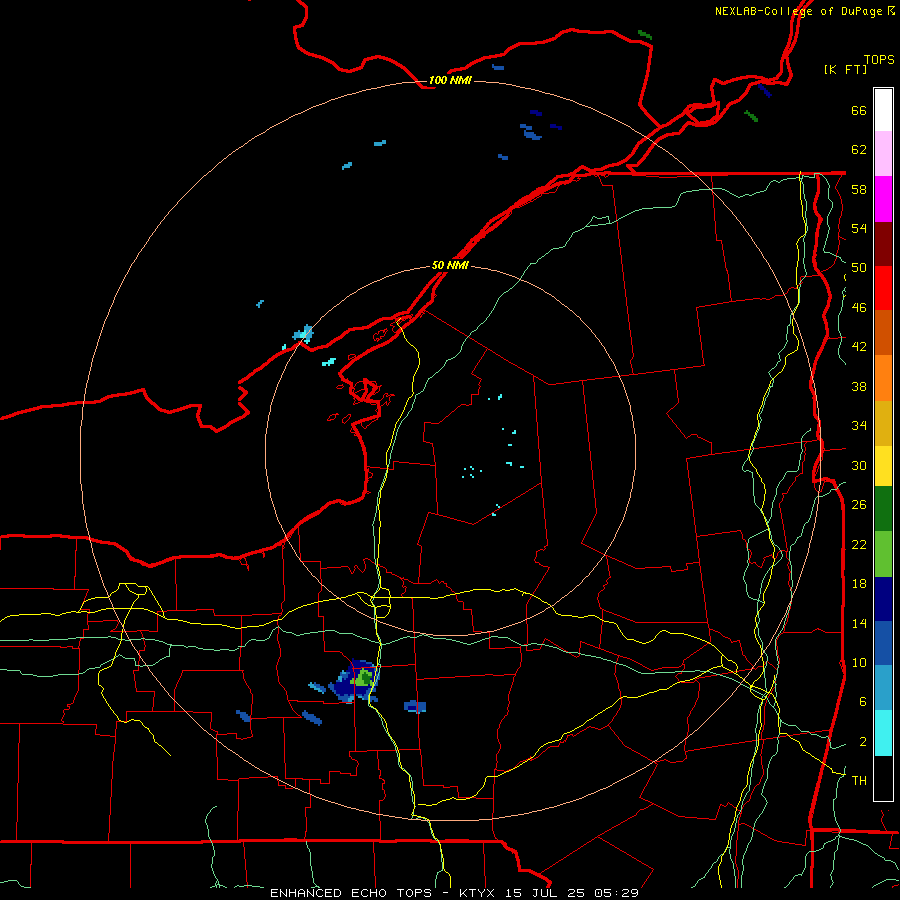
Task: Click the 6 scale label
Action: coord(863,702)
